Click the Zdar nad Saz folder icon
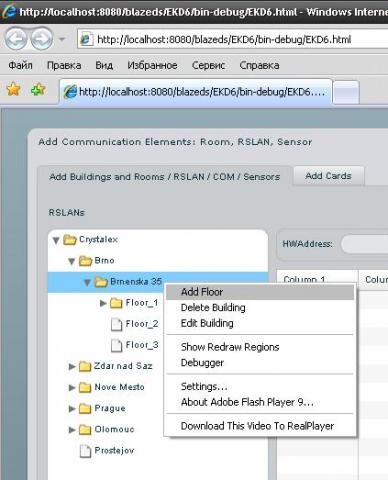Screen dimensions: 388x480 (x=85, y=366)
